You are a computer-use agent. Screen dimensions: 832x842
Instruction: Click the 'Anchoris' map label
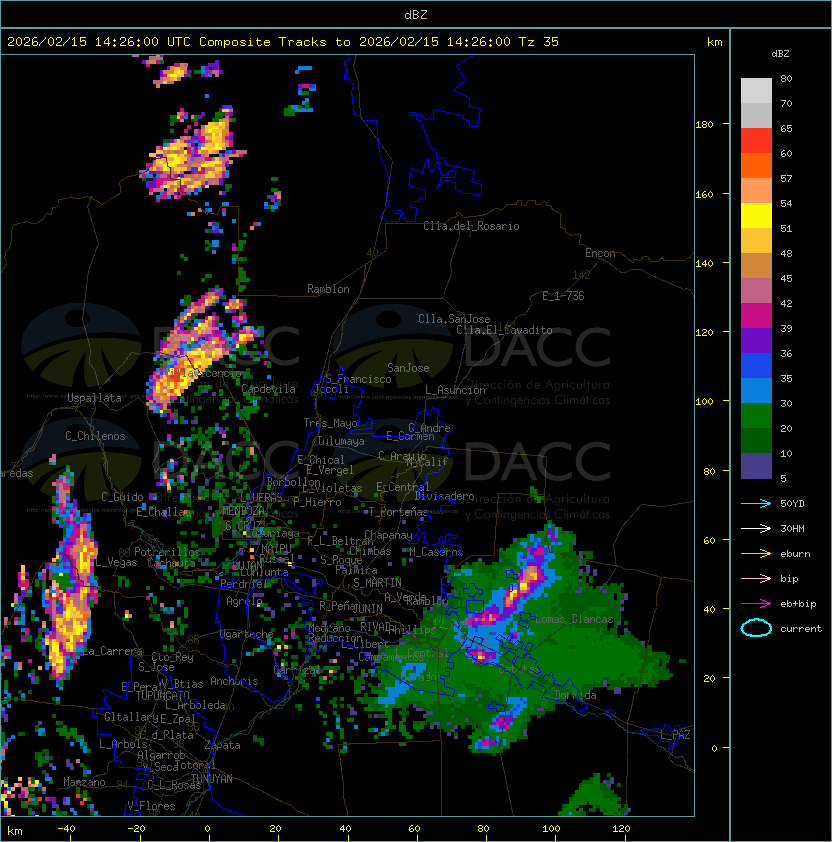(234, 681)
